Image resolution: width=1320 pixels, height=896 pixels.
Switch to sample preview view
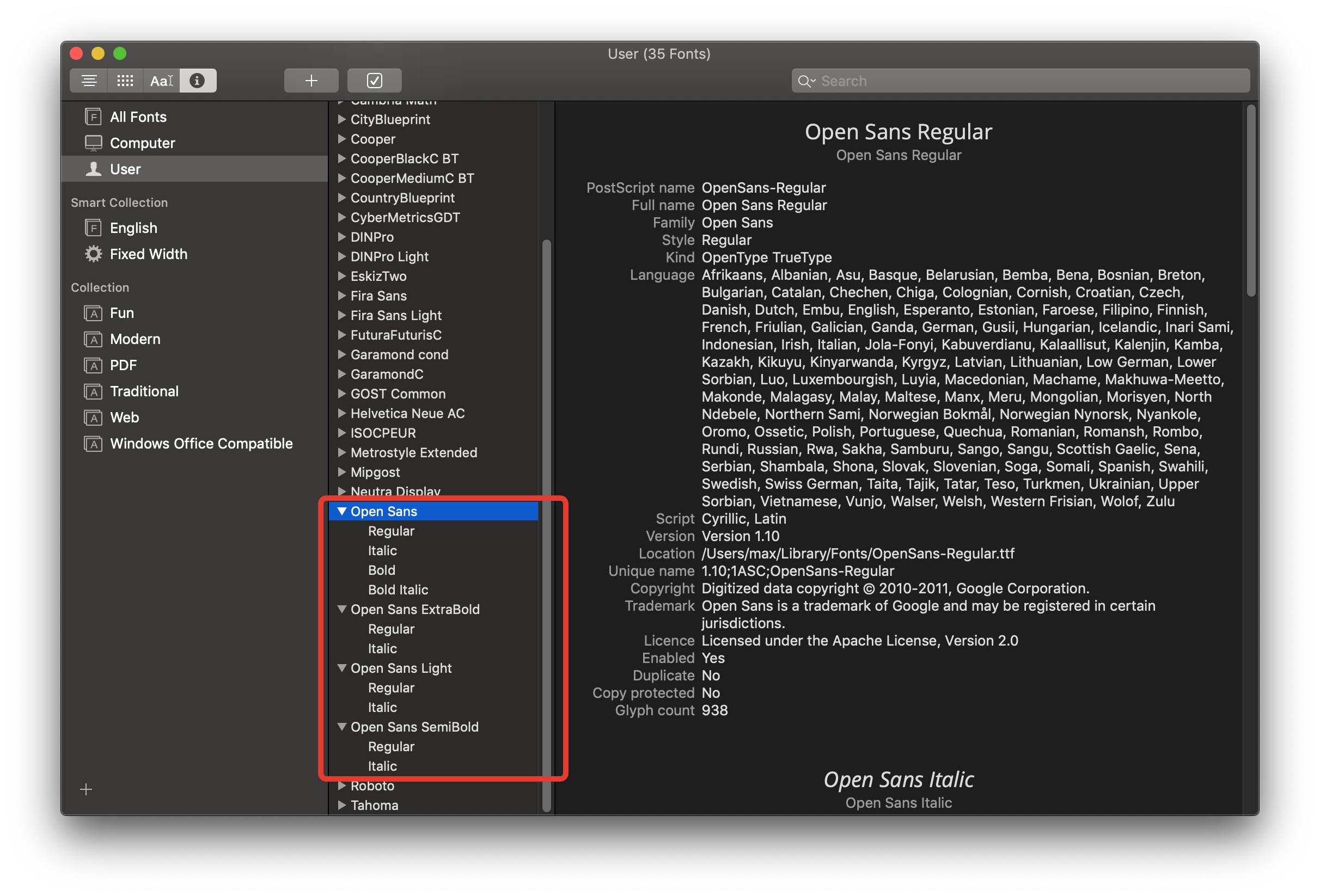click(x=89, y=81)
